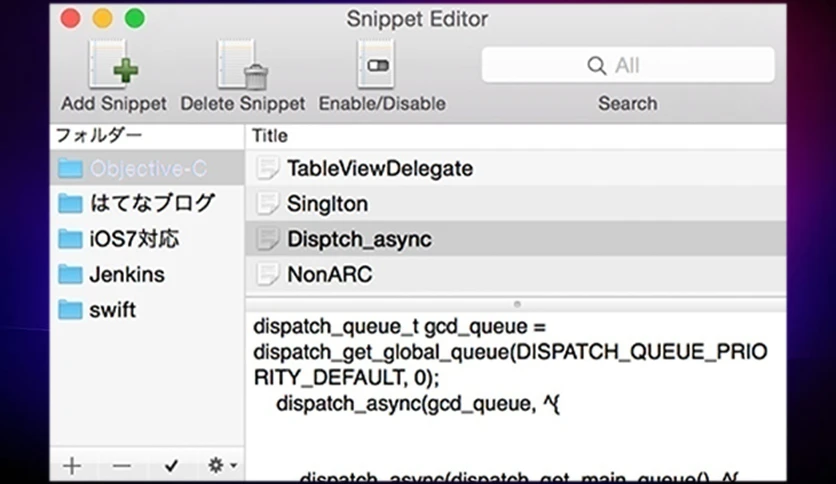Click the NonARC document icon
This screenshot has height=484, width=836.
[x=267, y=275]
